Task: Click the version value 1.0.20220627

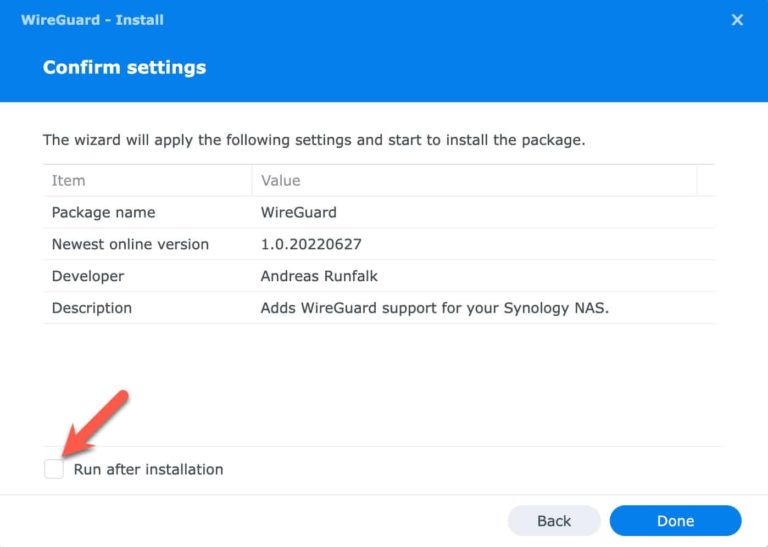Action: 309,244
